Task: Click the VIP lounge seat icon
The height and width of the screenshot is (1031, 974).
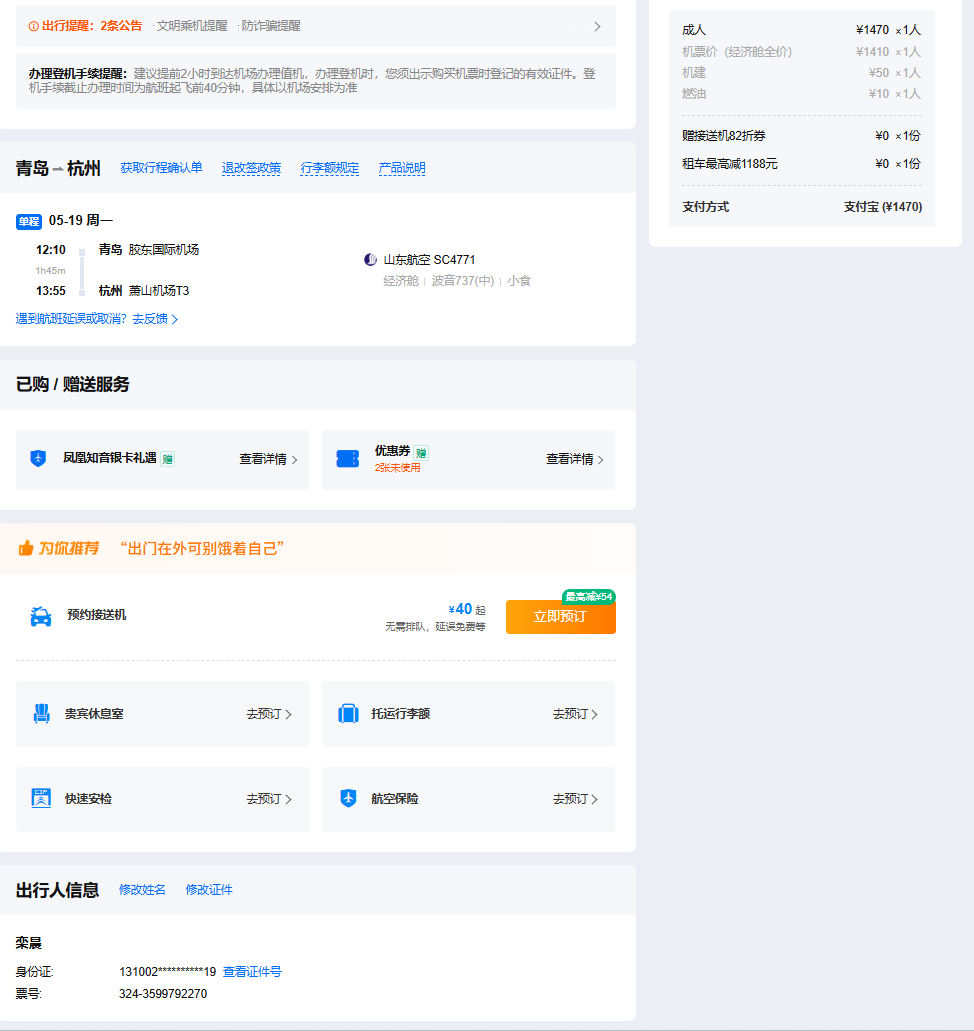Action: coord(41,714)
